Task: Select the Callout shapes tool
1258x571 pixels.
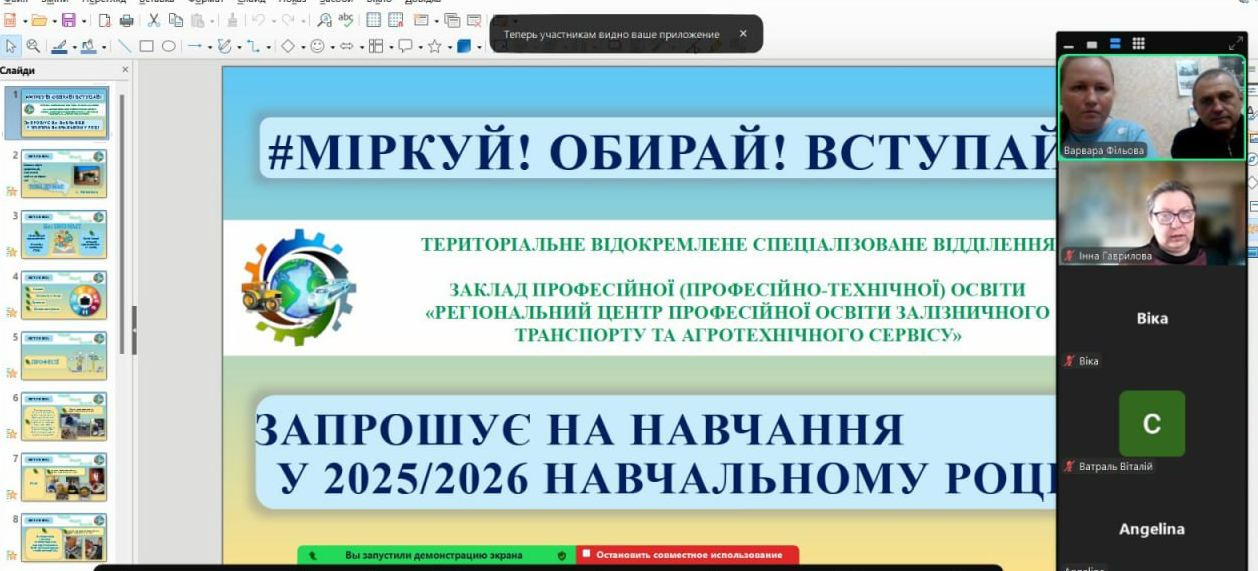Action: point(405,46)
